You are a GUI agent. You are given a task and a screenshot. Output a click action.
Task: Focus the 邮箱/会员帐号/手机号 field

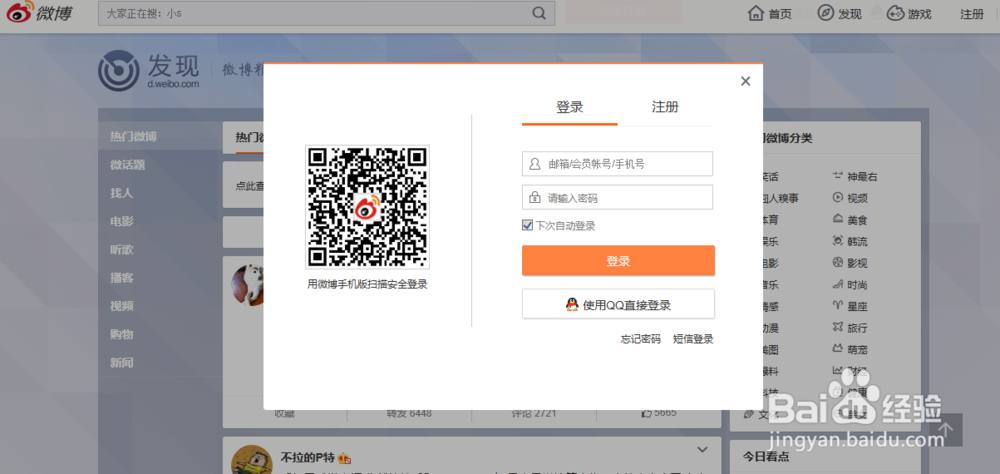(x=617, y=164)
